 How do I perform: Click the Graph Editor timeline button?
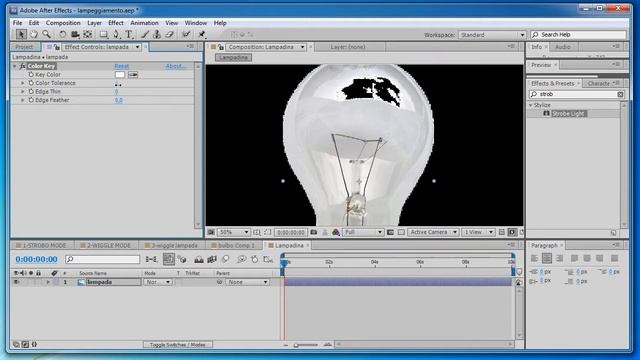tap(268, 259)
